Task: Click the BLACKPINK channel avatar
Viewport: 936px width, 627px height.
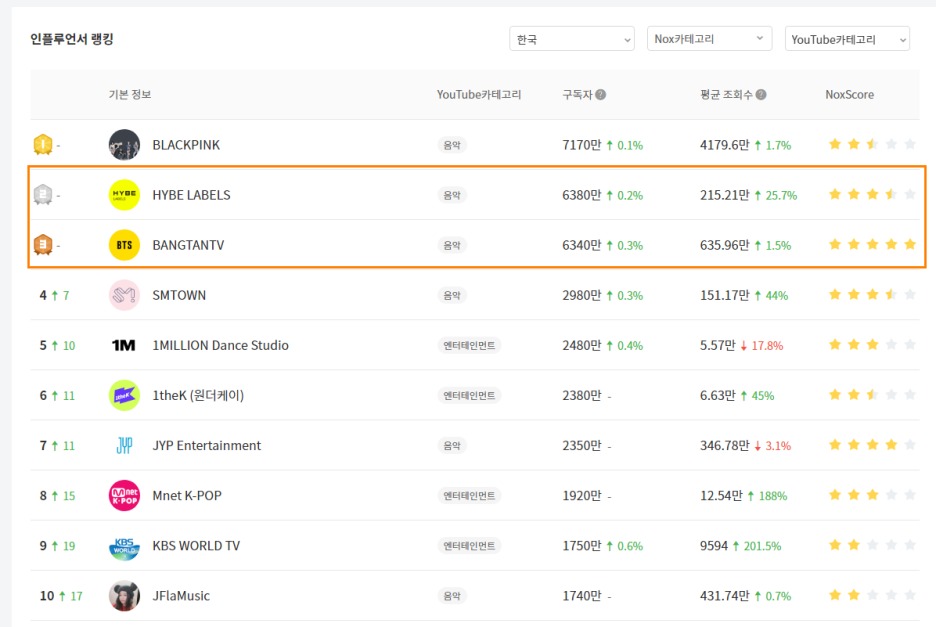Action: coord(124,145)
